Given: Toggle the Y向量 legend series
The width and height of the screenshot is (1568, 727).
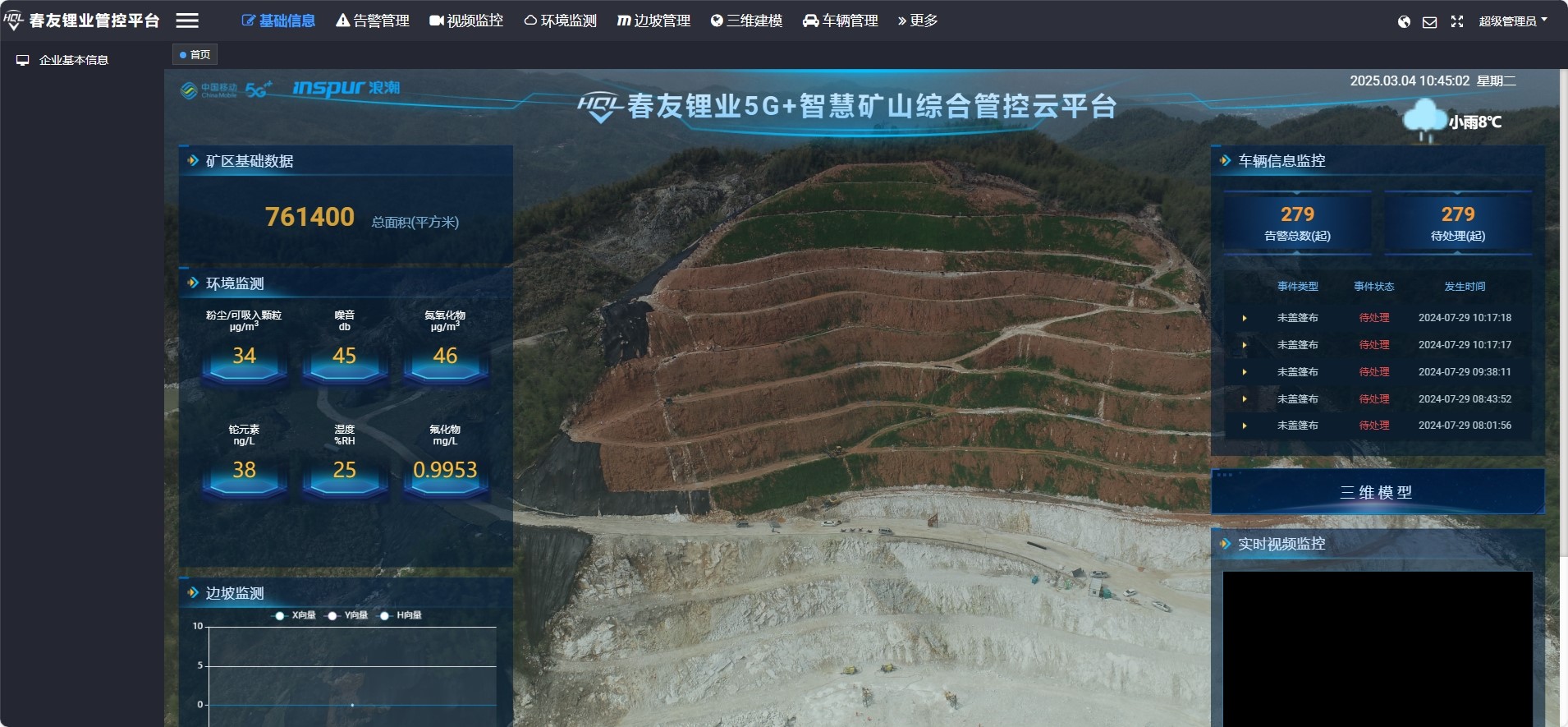Looking at the screenshot, I should coord(347,615).
